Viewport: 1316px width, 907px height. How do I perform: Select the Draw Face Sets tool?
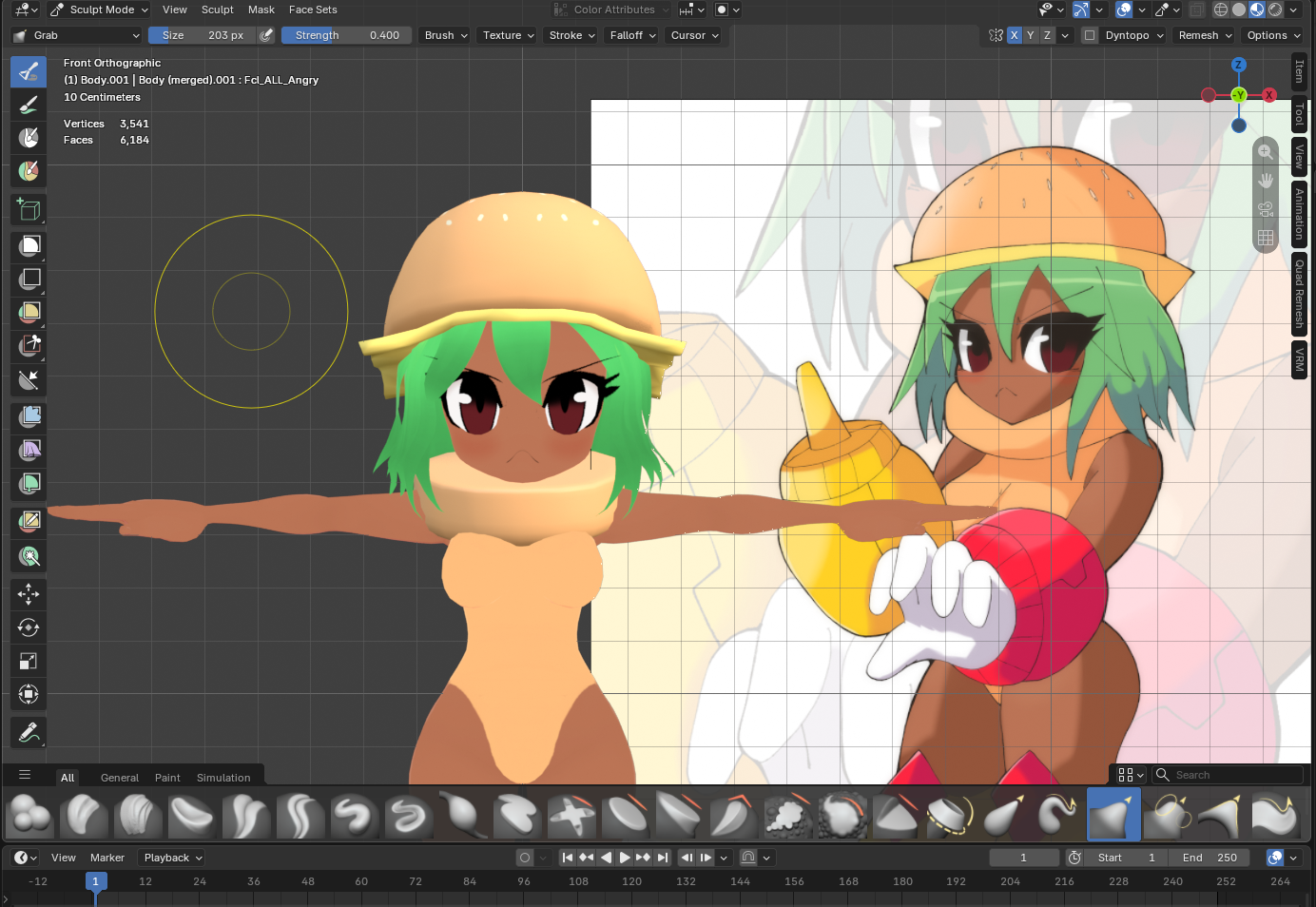pos(29,171)
